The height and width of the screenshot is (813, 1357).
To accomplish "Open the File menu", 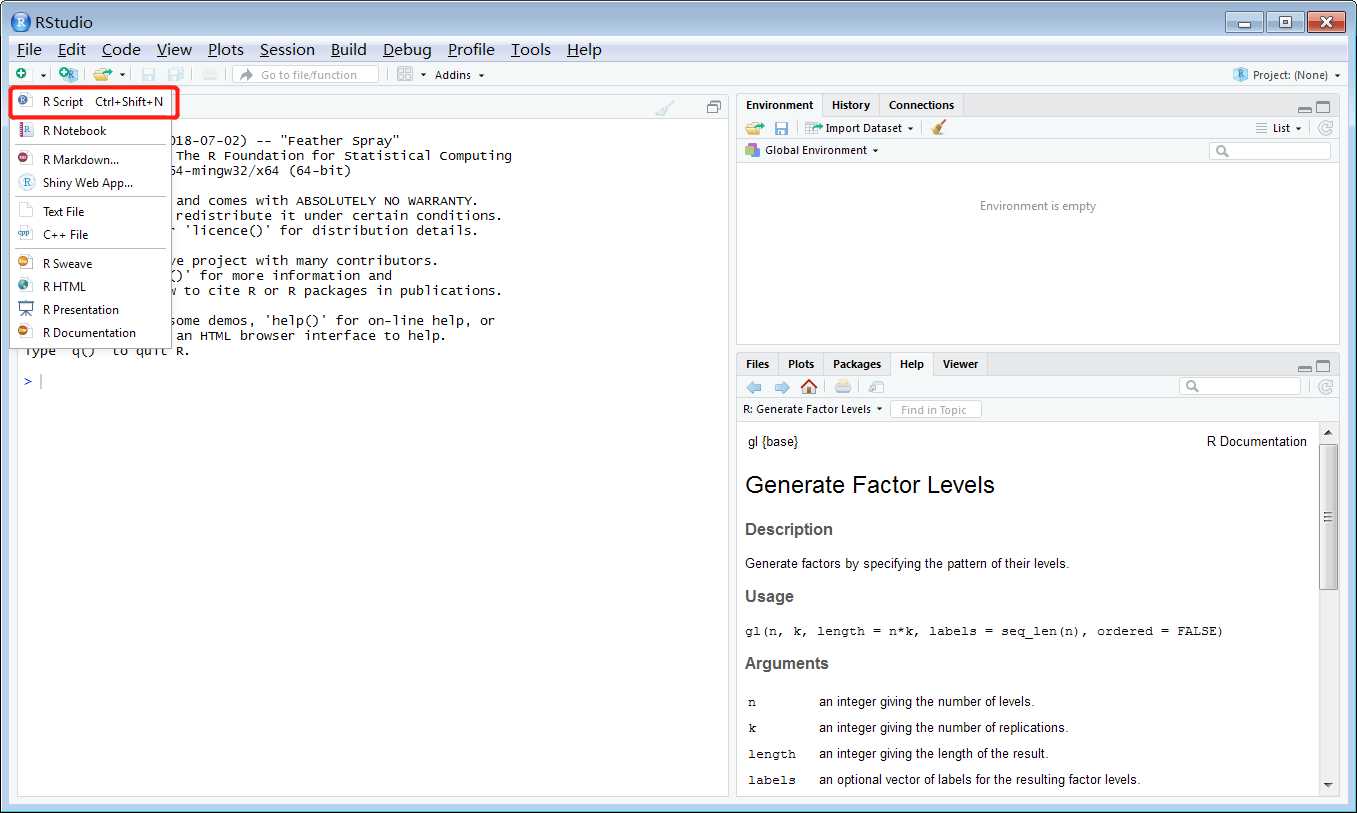I will pos(29,49).
